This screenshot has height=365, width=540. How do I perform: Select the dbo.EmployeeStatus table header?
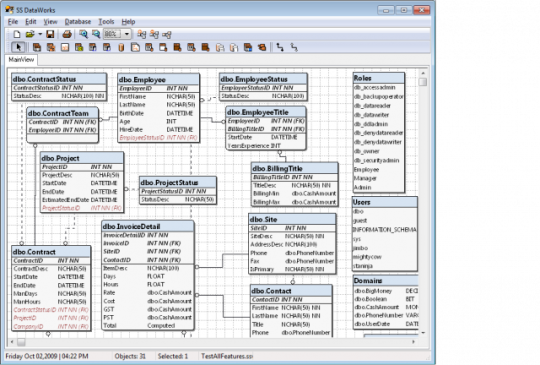[x=263, y=79]
